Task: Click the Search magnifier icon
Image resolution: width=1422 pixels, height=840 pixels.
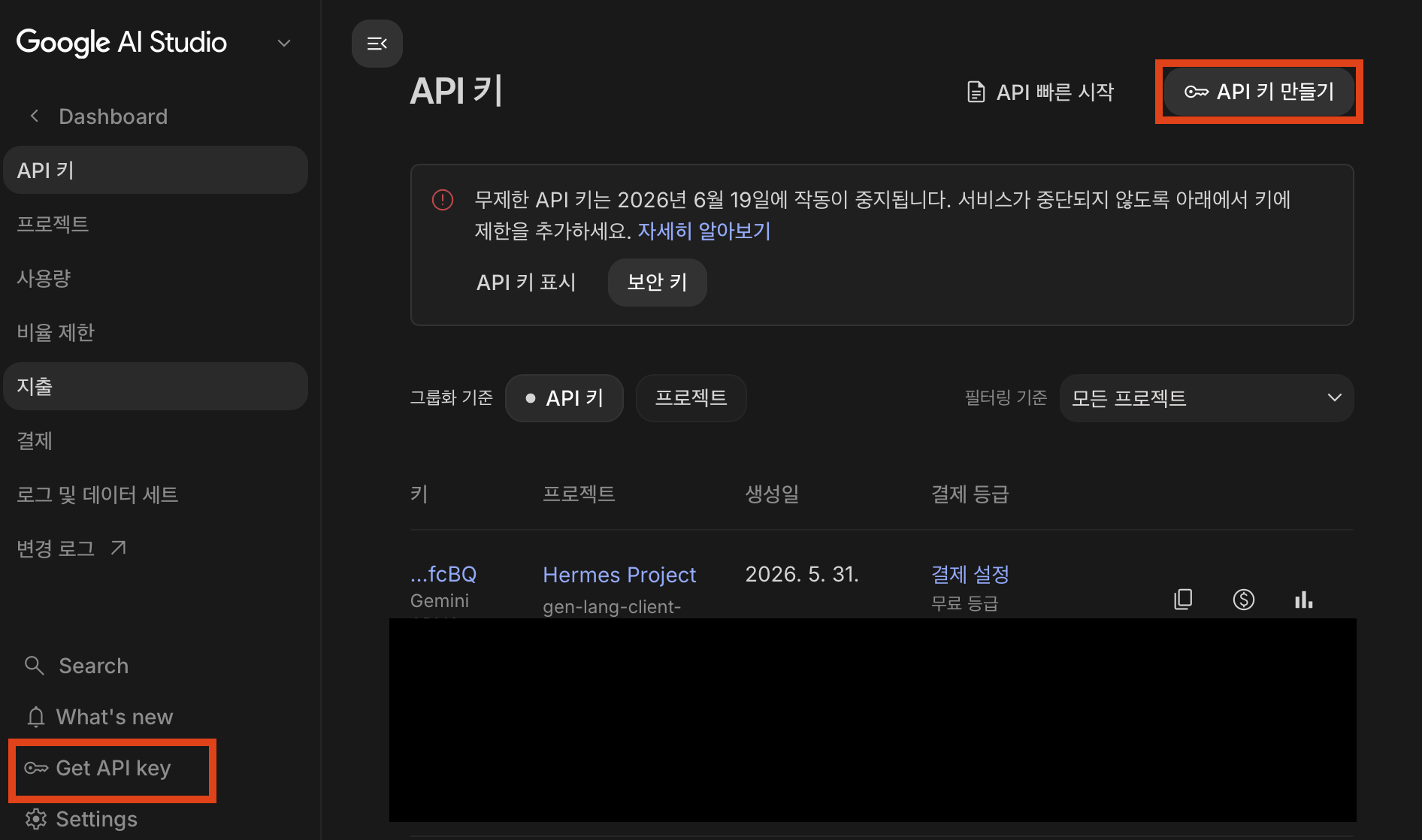Action: coord(34,665)
